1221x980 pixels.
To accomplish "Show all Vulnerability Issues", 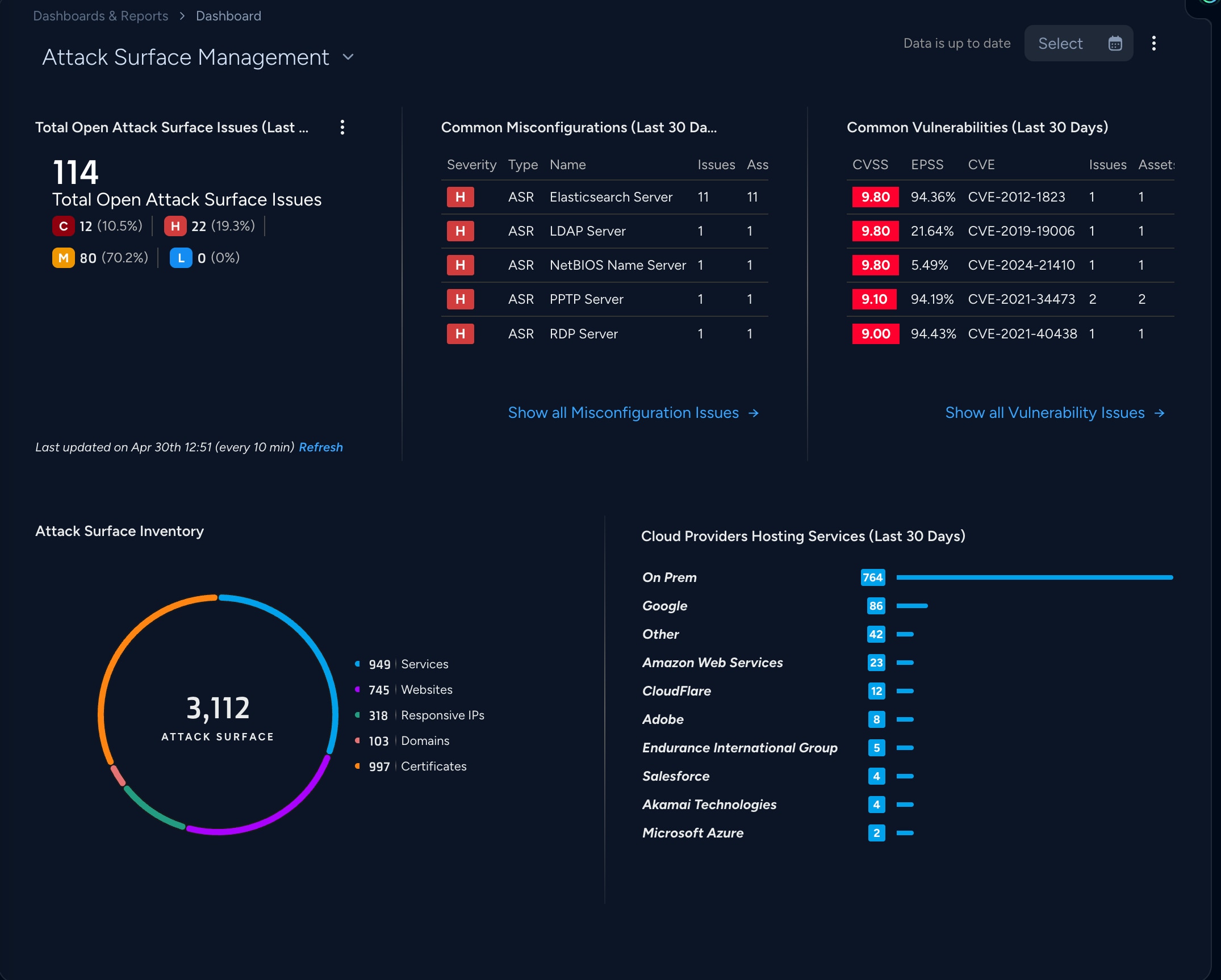I will tap(1055, 413).
